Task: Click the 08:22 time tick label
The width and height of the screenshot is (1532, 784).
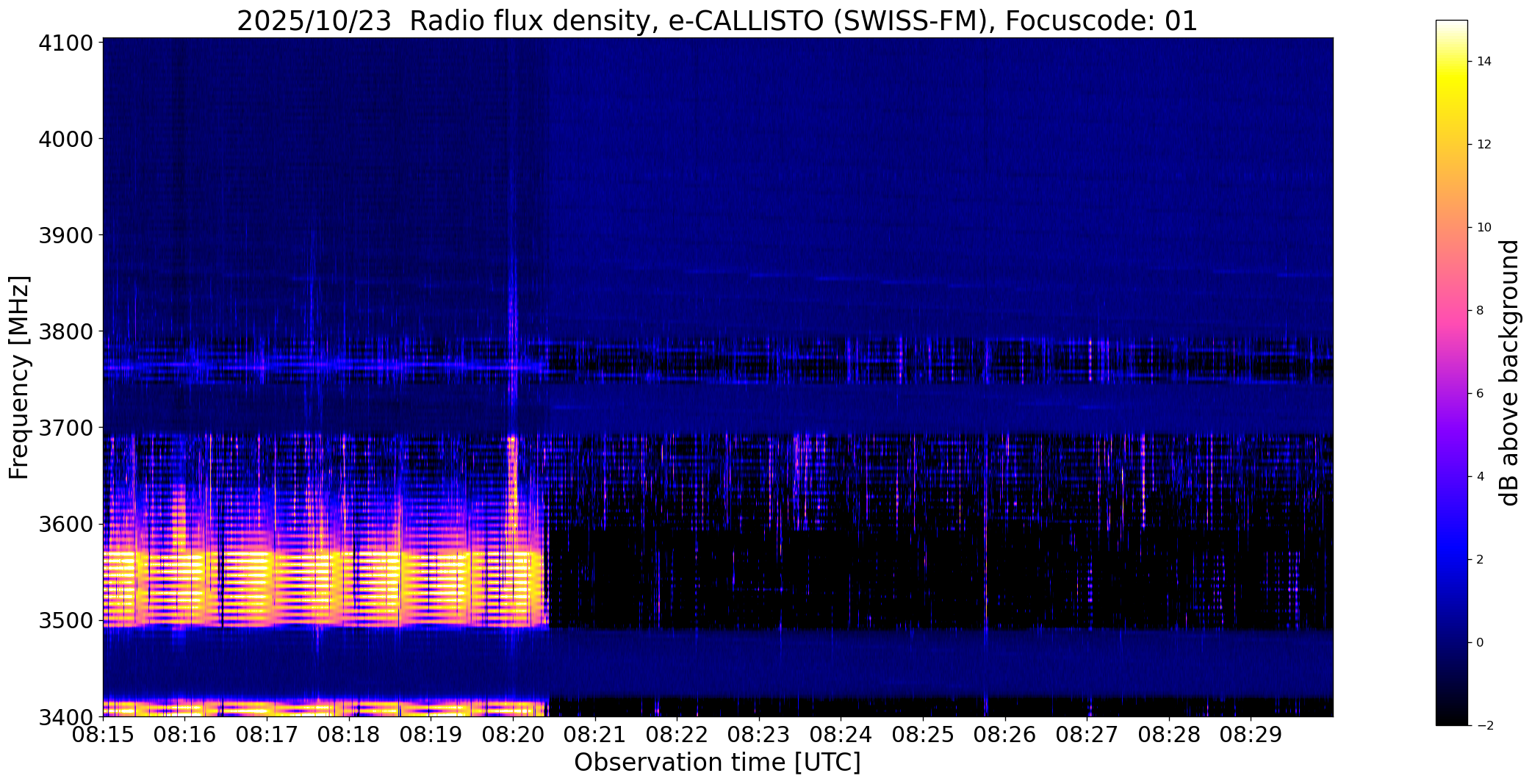Action: click(677, 735)
